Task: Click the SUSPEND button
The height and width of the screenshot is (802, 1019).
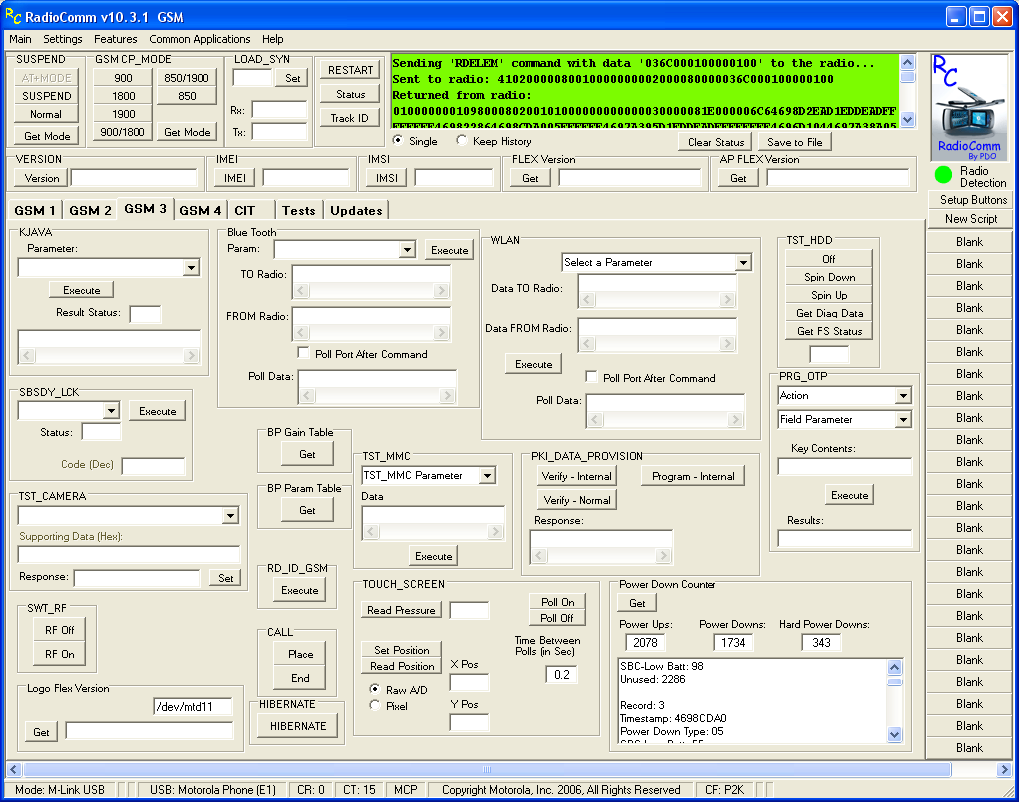Action: pos(47,96)
